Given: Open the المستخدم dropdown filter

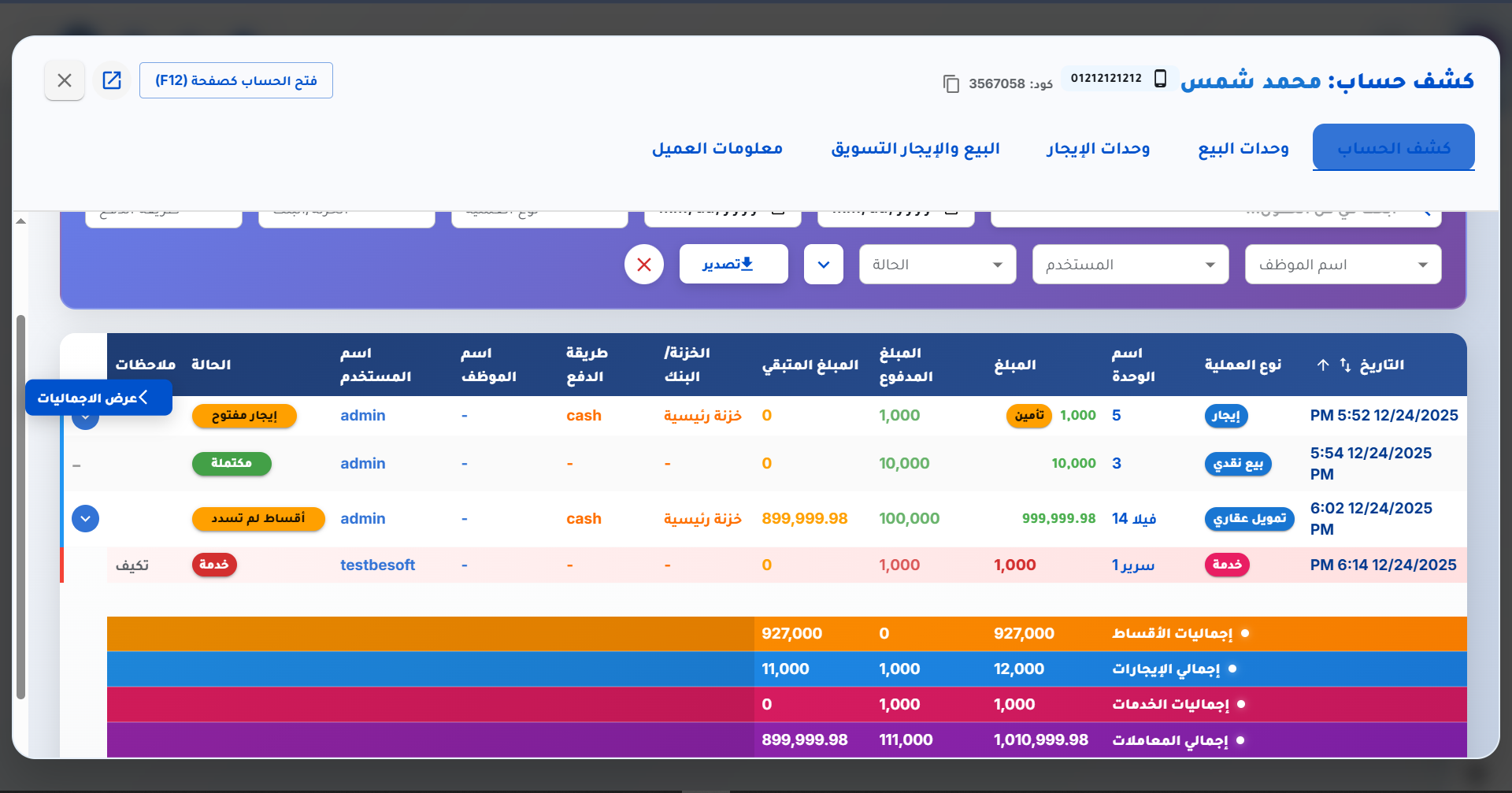Looking at the screenshot, I should (x=1131, y=265).
